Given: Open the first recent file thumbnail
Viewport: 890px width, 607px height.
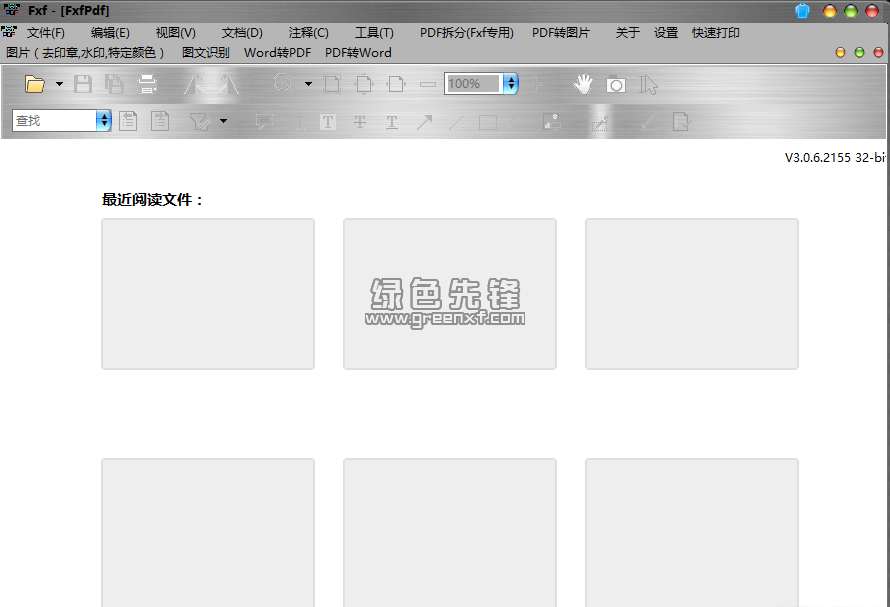Looking at the screenshot, I should [208, 294].
